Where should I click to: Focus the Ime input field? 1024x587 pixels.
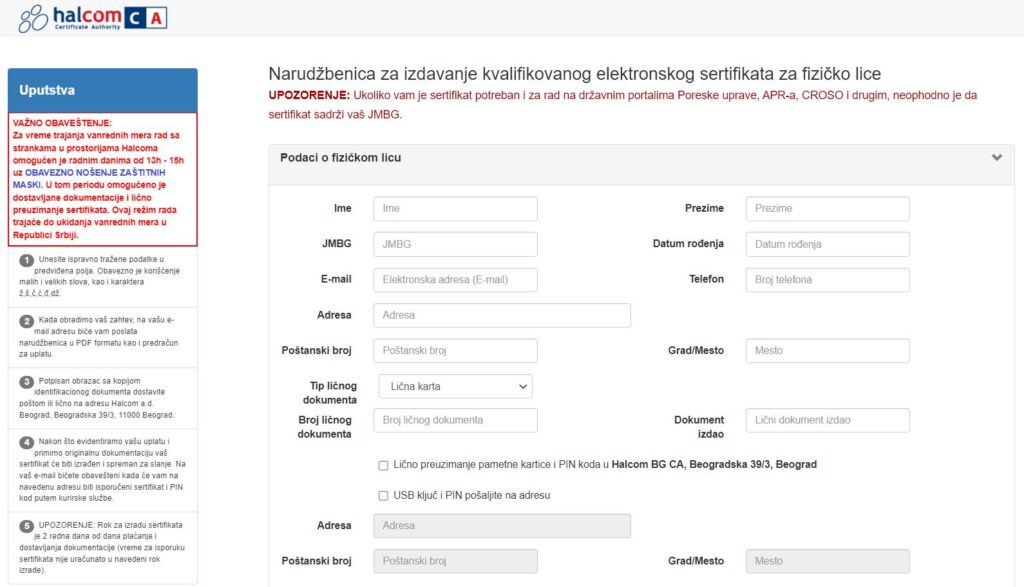pyautogui.click(x=455, y=208)
